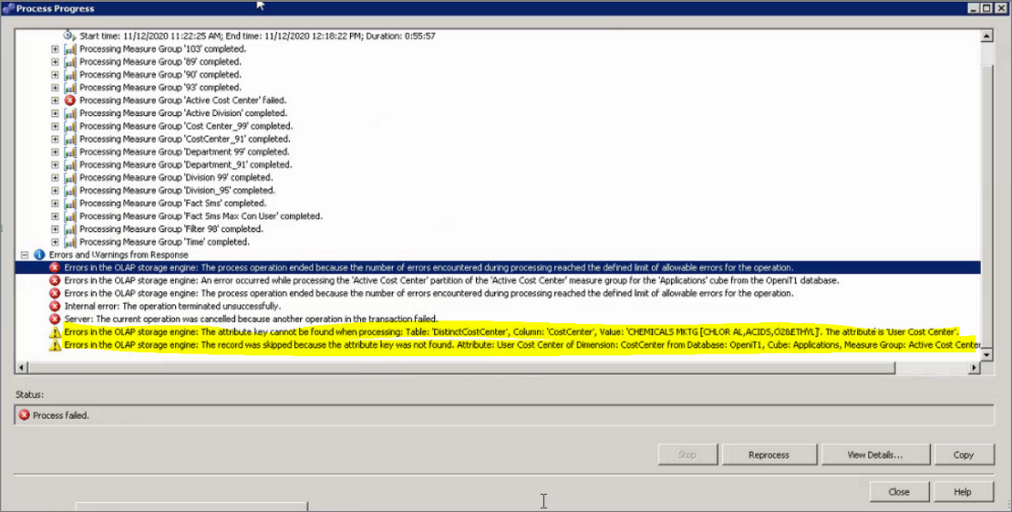Collapse the Errors and Warnings from Response node

coord(25,255)
